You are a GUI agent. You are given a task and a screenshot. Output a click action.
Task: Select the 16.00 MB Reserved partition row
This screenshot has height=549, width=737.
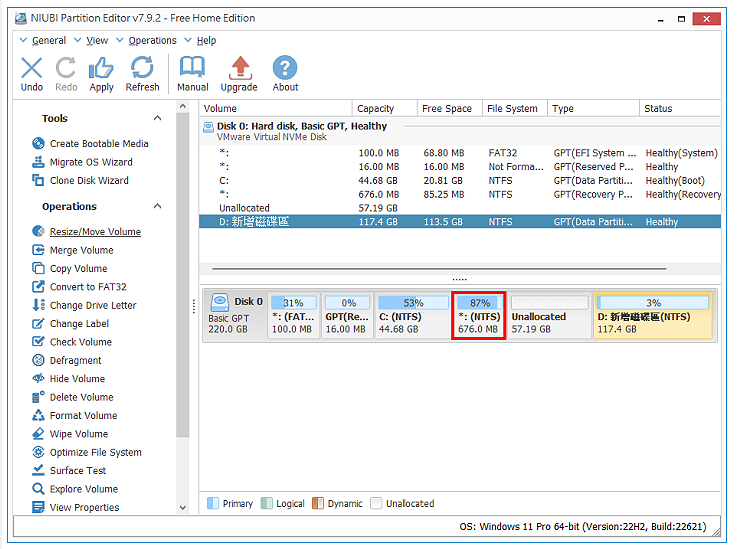click(460, 166)
